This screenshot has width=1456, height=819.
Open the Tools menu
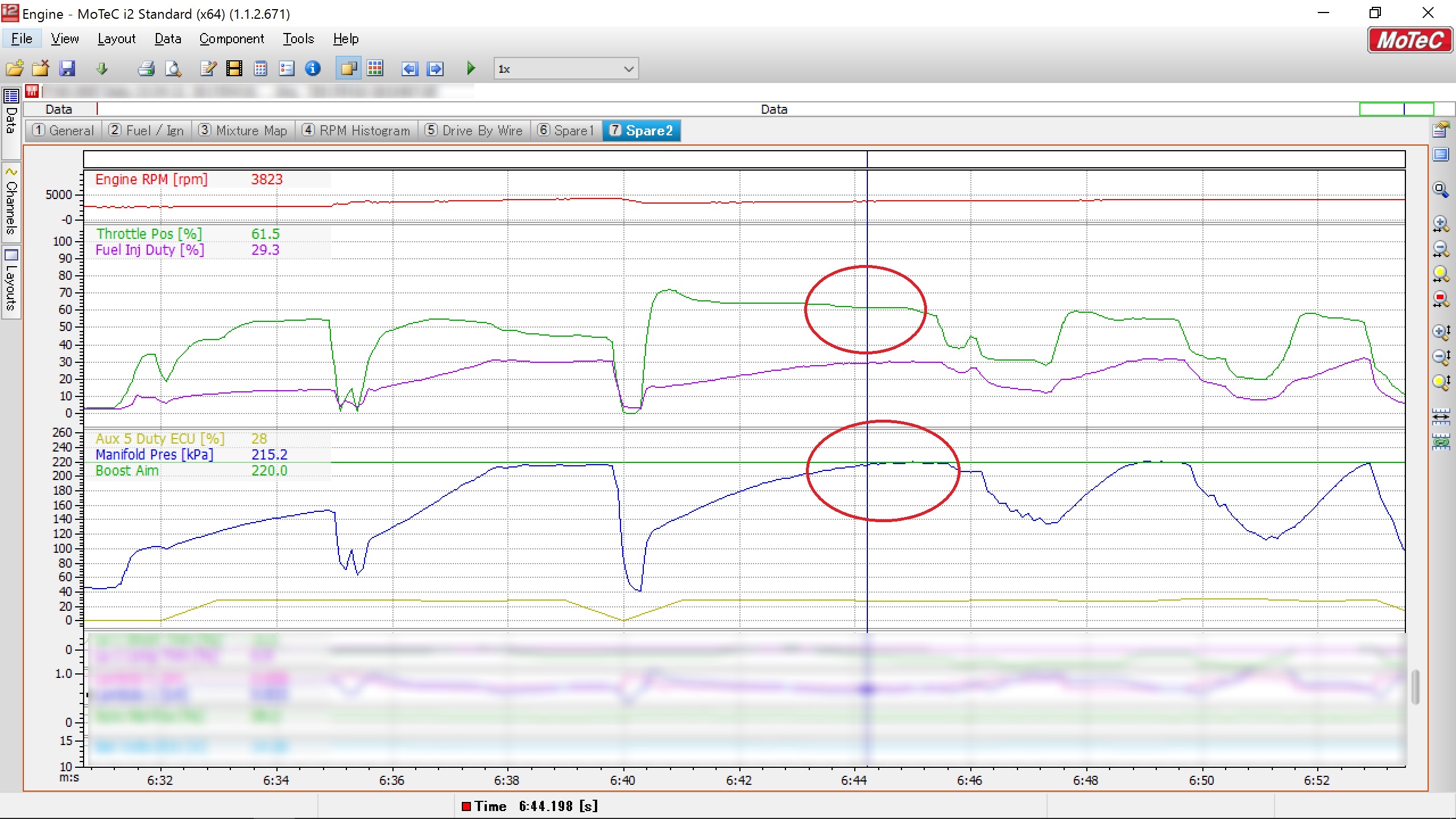pos(298,39)
